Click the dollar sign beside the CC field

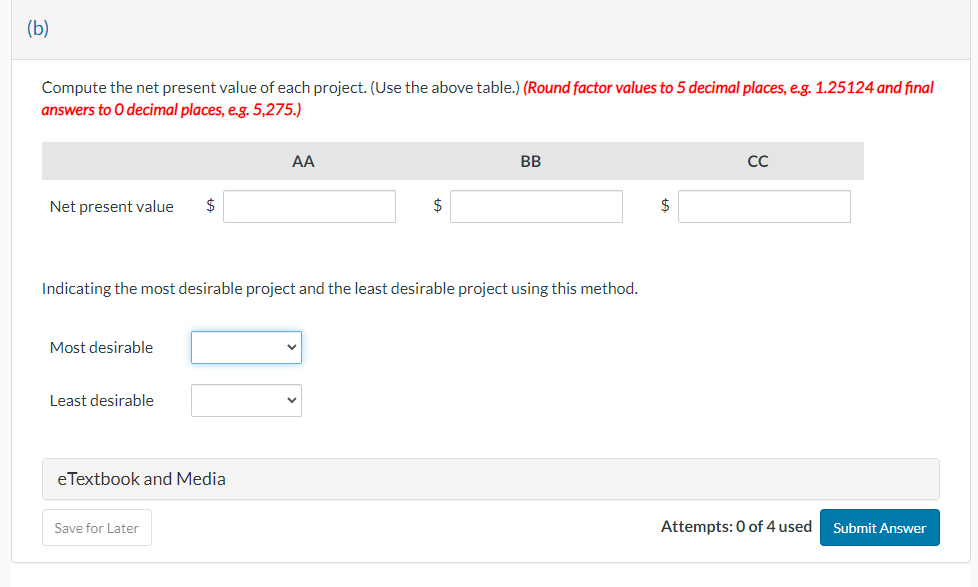pos(665,206)
